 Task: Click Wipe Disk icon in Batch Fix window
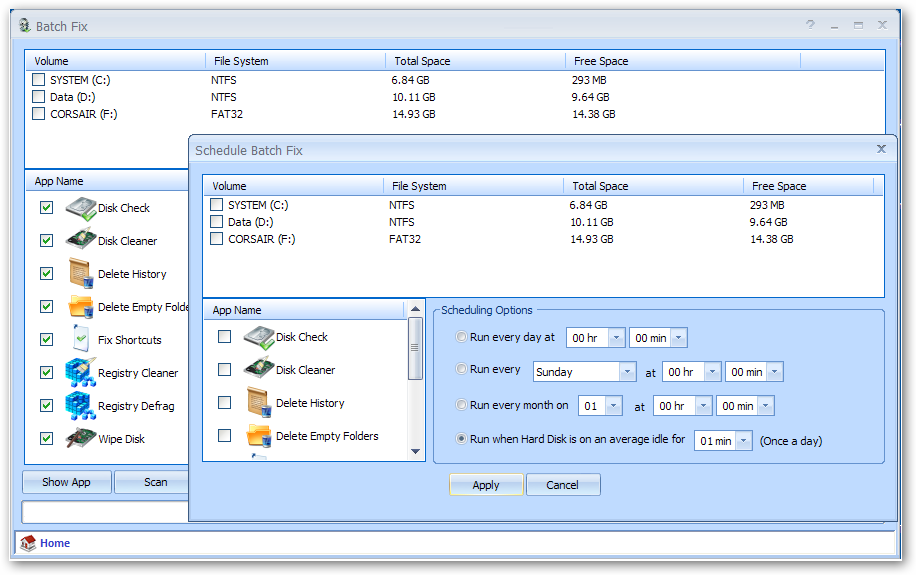[81, 438]
